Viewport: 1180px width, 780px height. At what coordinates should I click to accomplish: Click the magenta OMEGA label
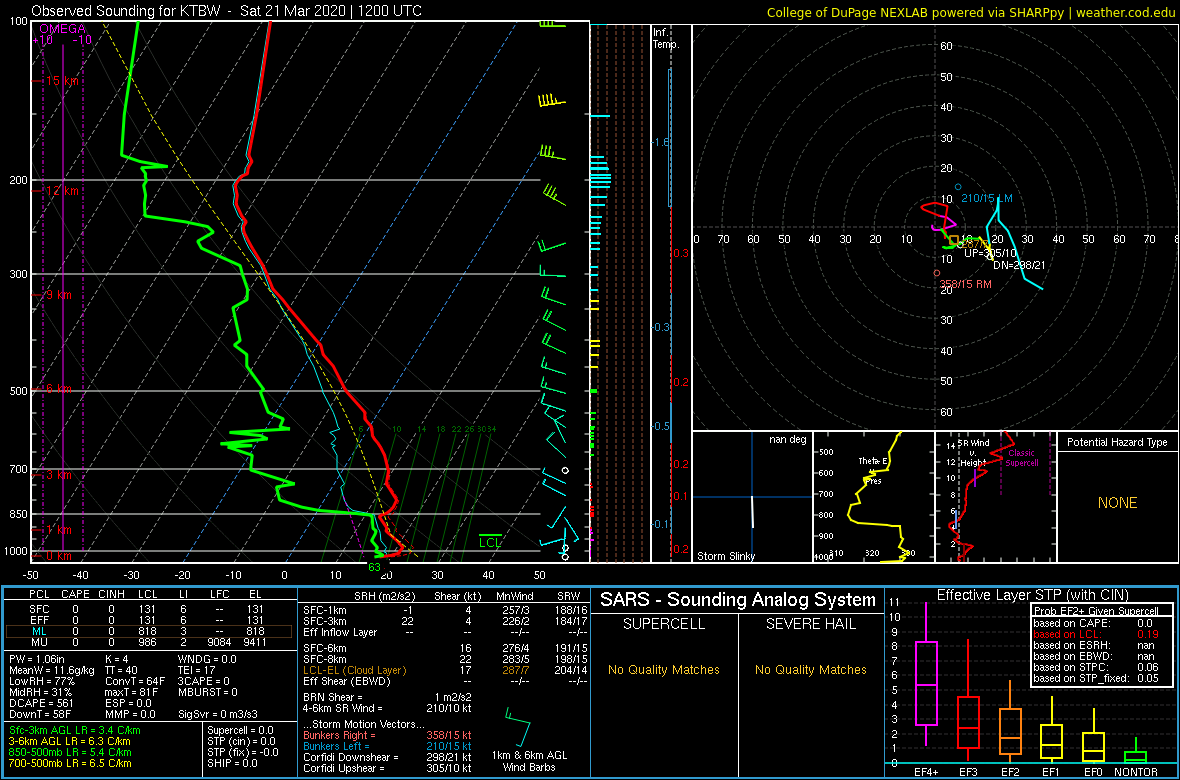62,29
